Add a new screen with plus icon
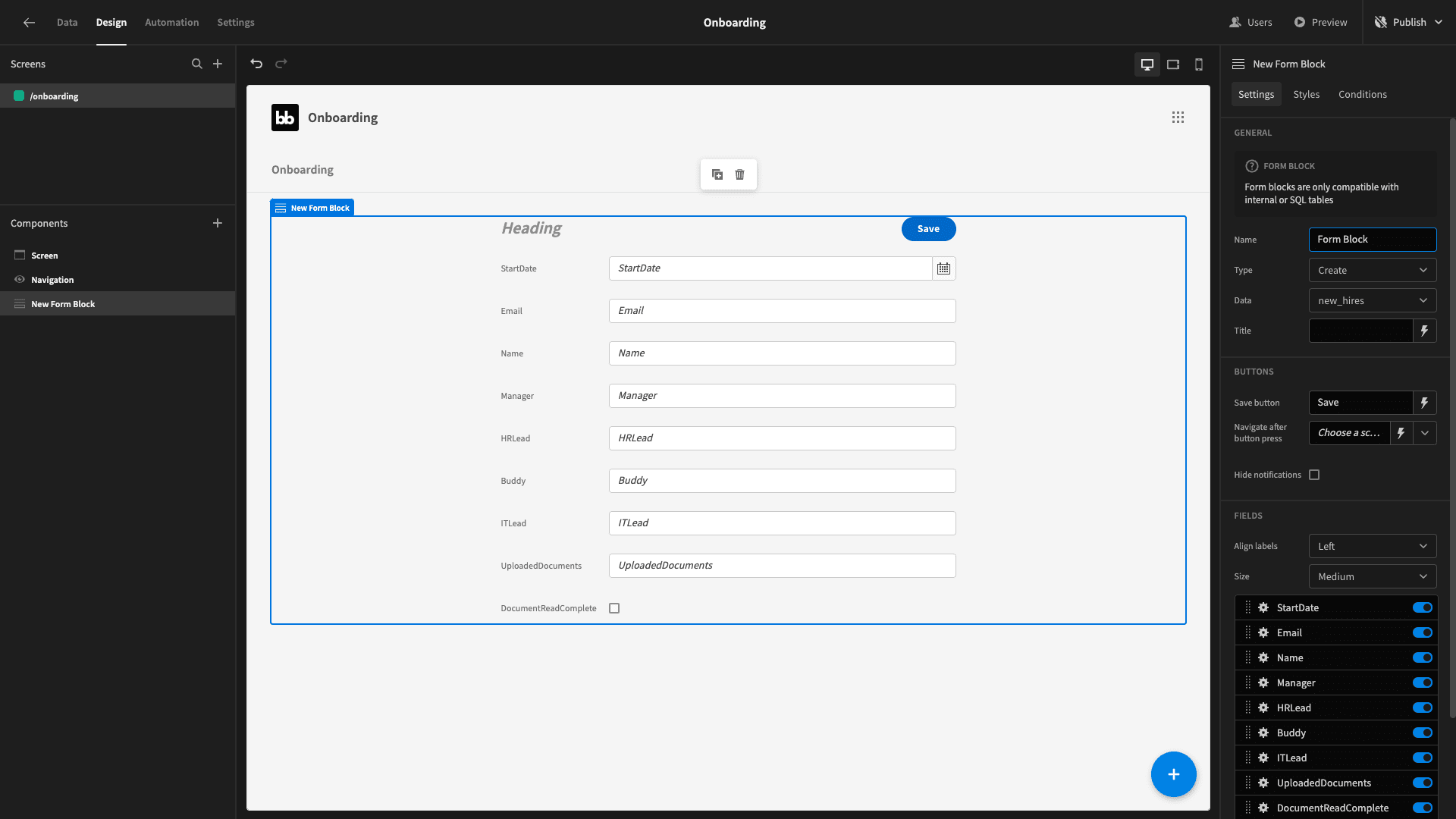The image size is (1456, 819). pos(218,64)
